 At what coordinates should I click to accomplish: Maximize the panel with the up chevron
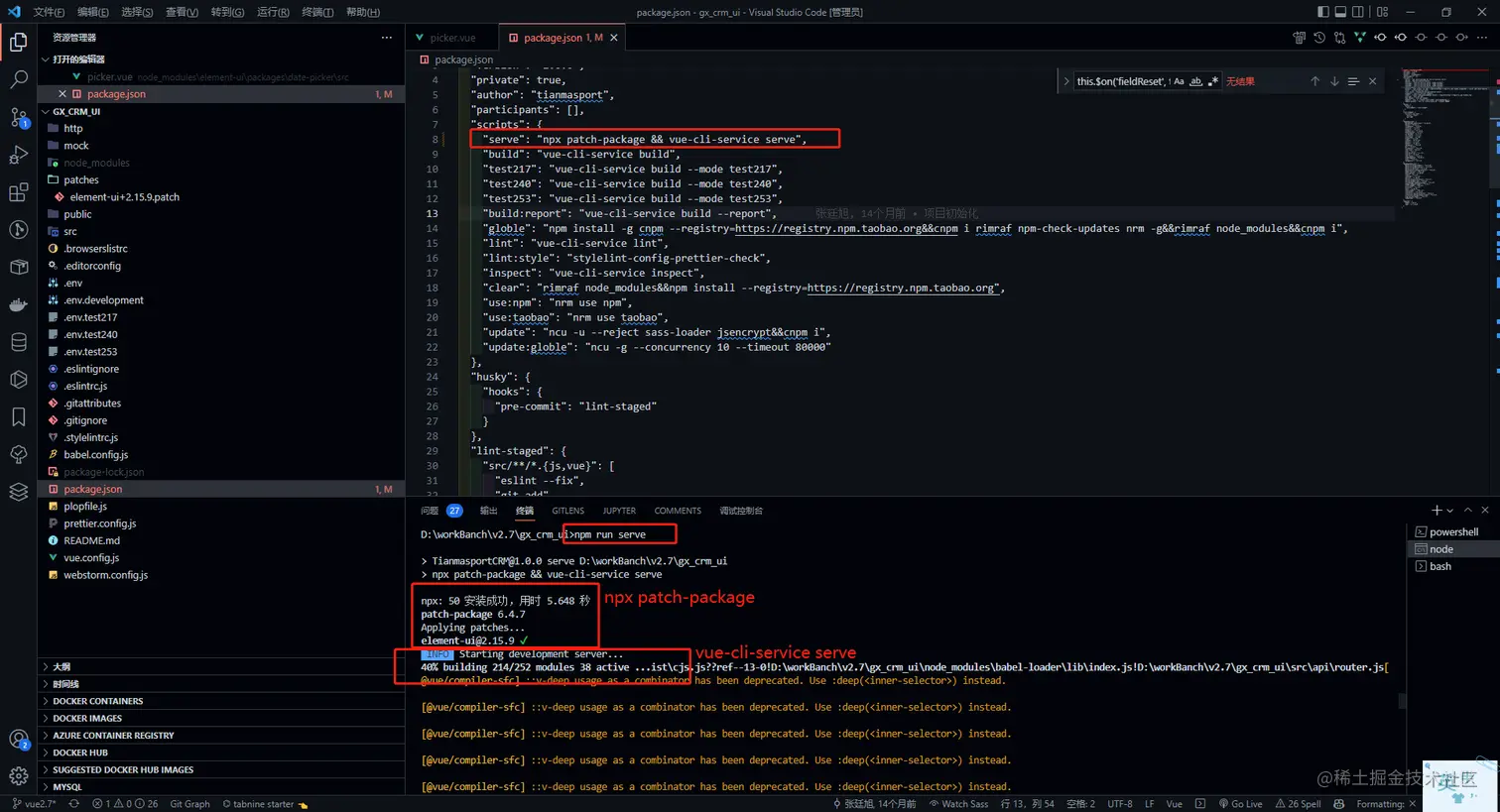[1468, 510]
